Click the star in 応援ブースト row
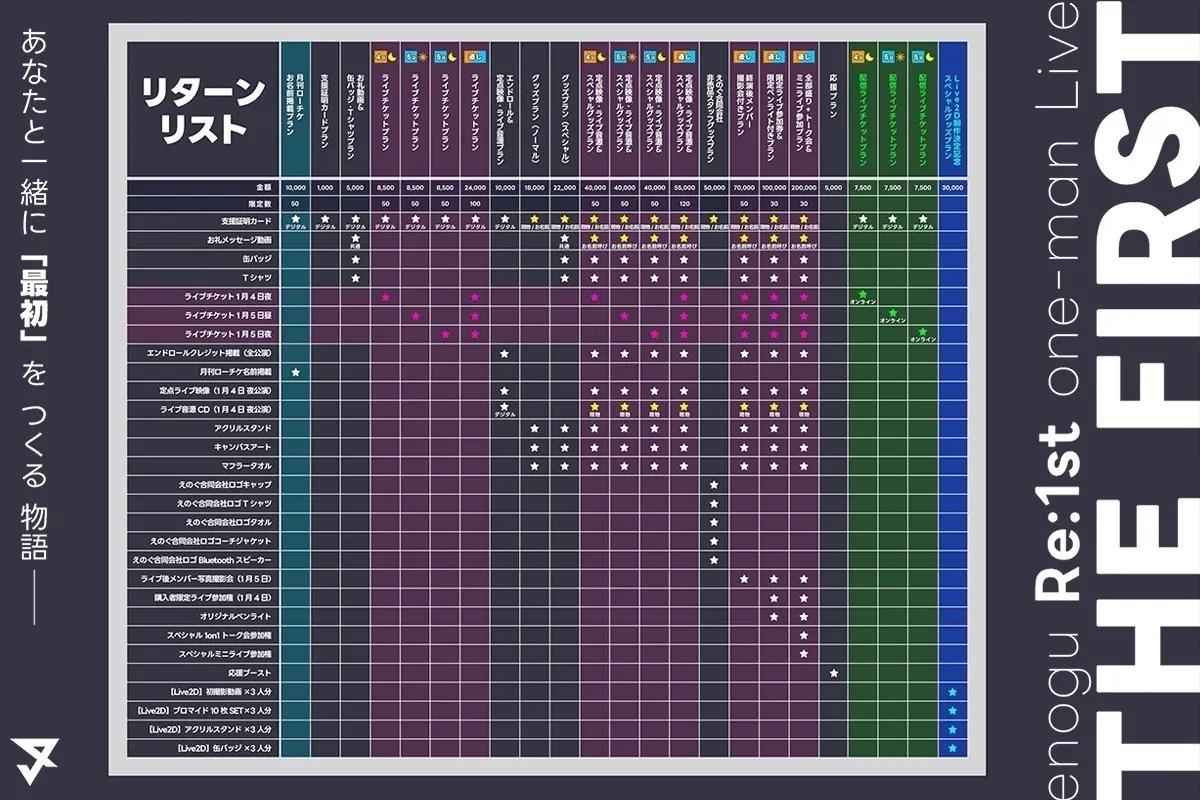This screenshot has width=1200, height=800. pyautogui.click(x=833, y=673)
